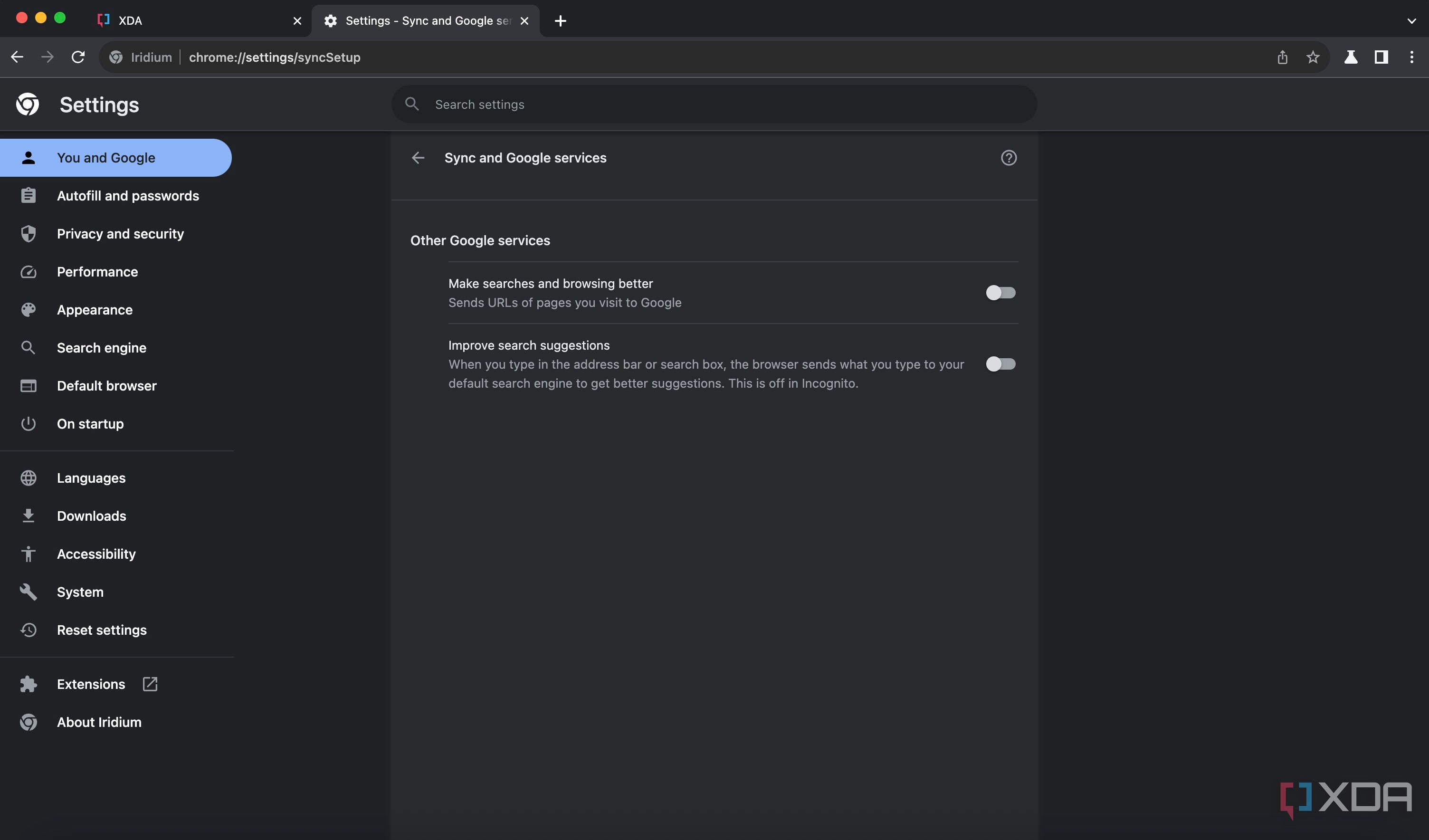Open Performance settings section

(116, 272)
